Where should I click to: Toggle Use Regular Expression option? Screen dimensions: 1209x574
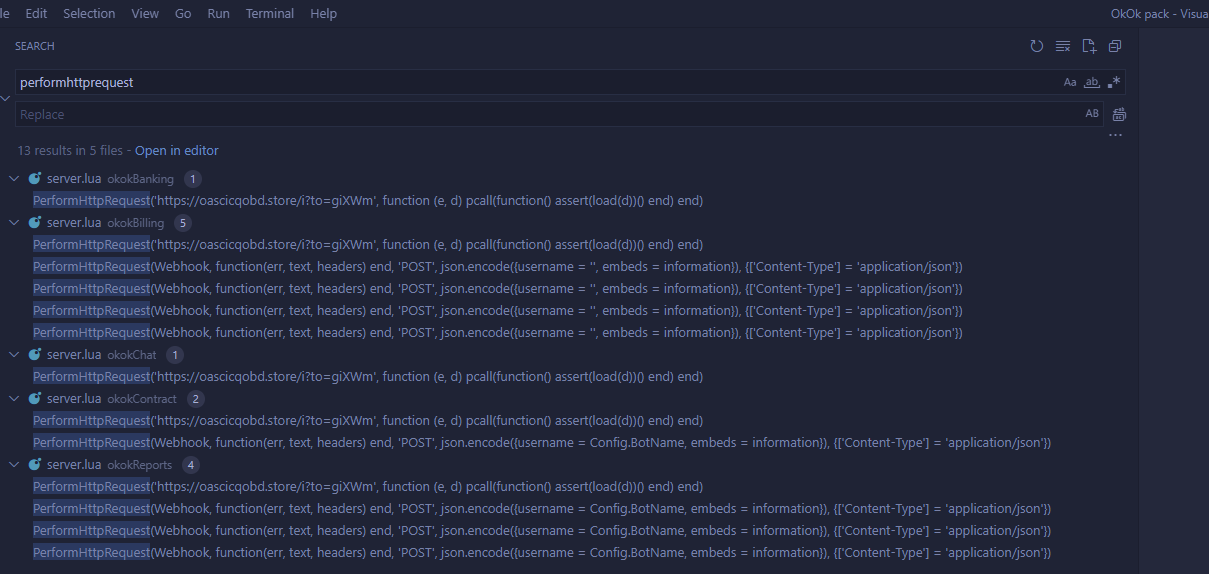1114,82
